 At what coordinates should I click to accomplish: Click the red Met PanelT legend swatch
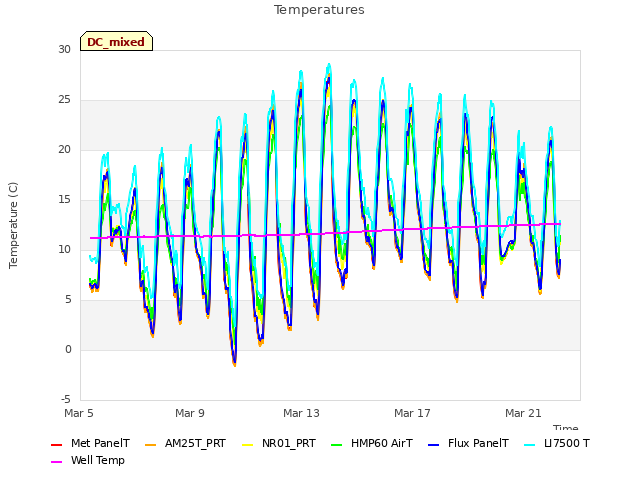click(56, 444)
